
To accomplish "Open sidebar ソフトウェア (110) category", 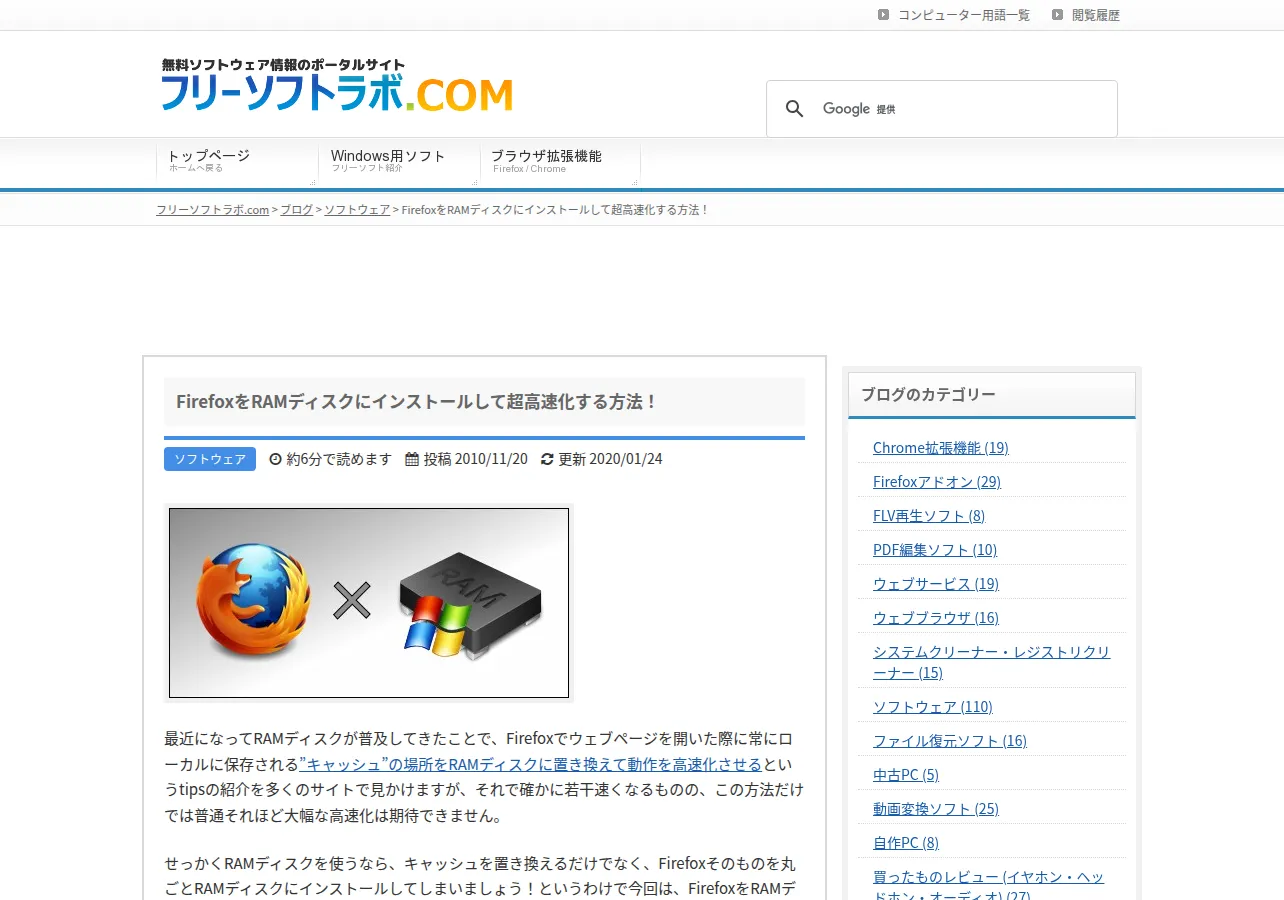I will coord(933,707).
